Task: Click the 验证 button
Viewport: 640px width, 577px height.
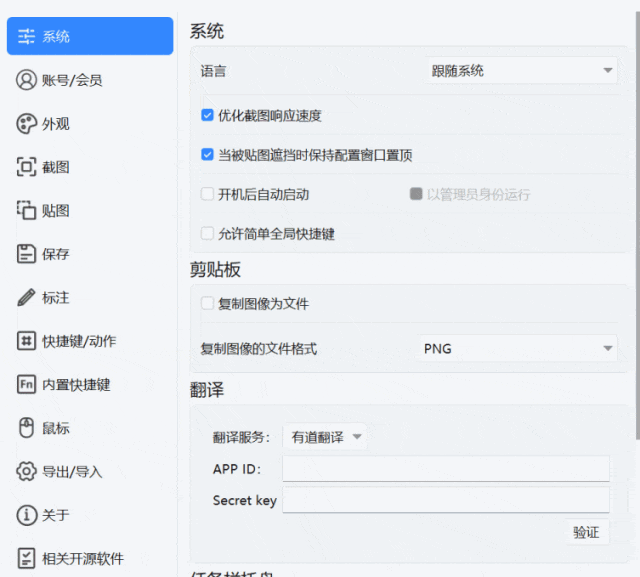Action: pyautogui.click(x=586, y=532)
